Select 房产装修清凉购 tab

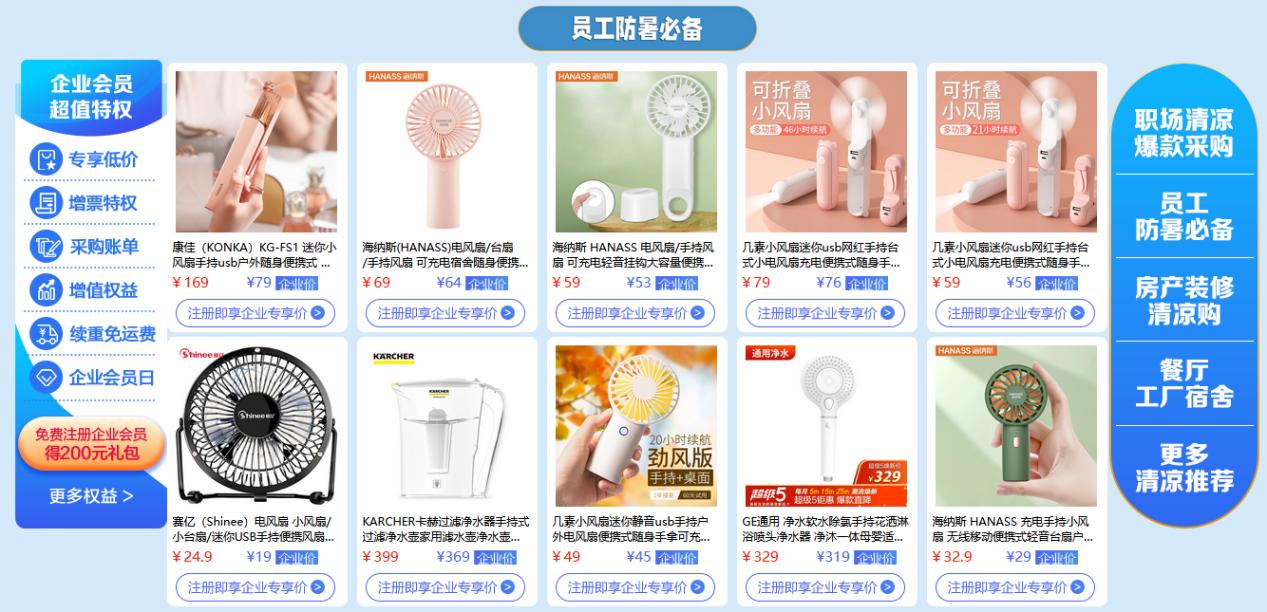tap(1183, 301)
